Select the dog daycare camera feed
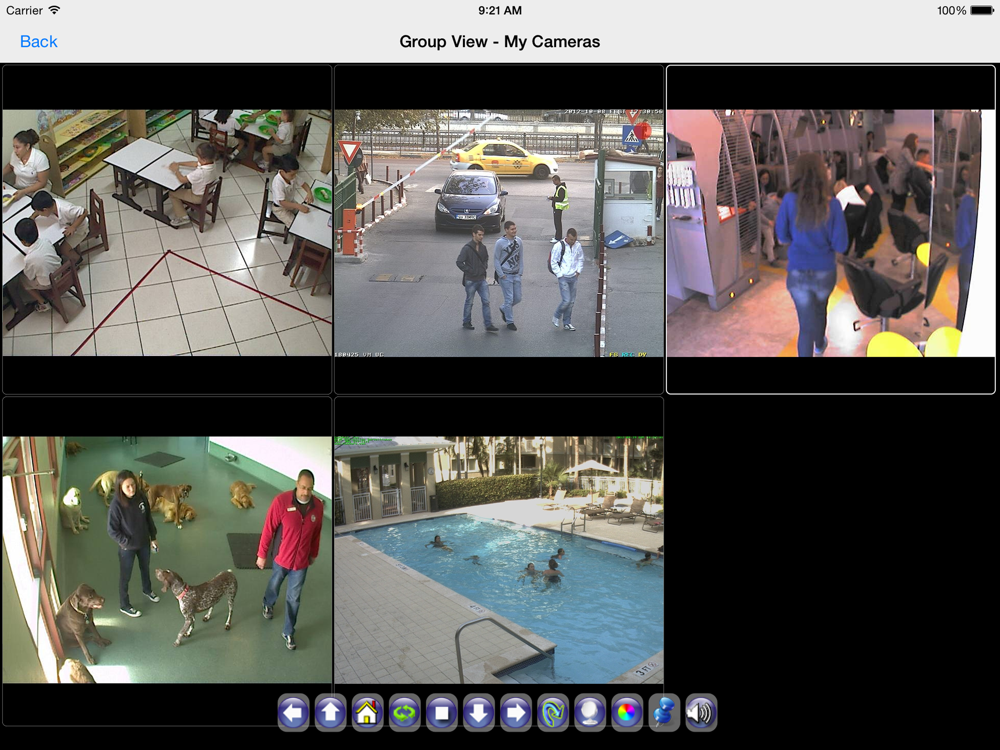 [x=167, y=560]
